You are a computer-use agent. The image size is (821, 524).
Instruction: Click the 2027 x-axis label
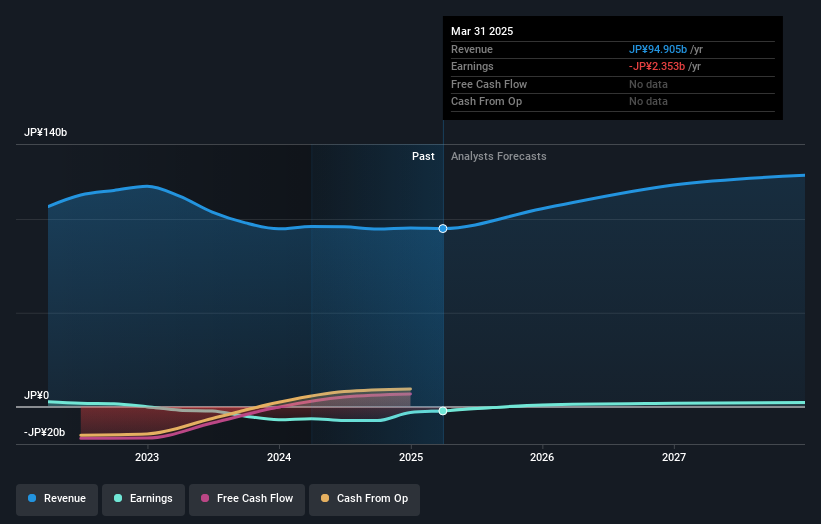[x=674, y=458]
